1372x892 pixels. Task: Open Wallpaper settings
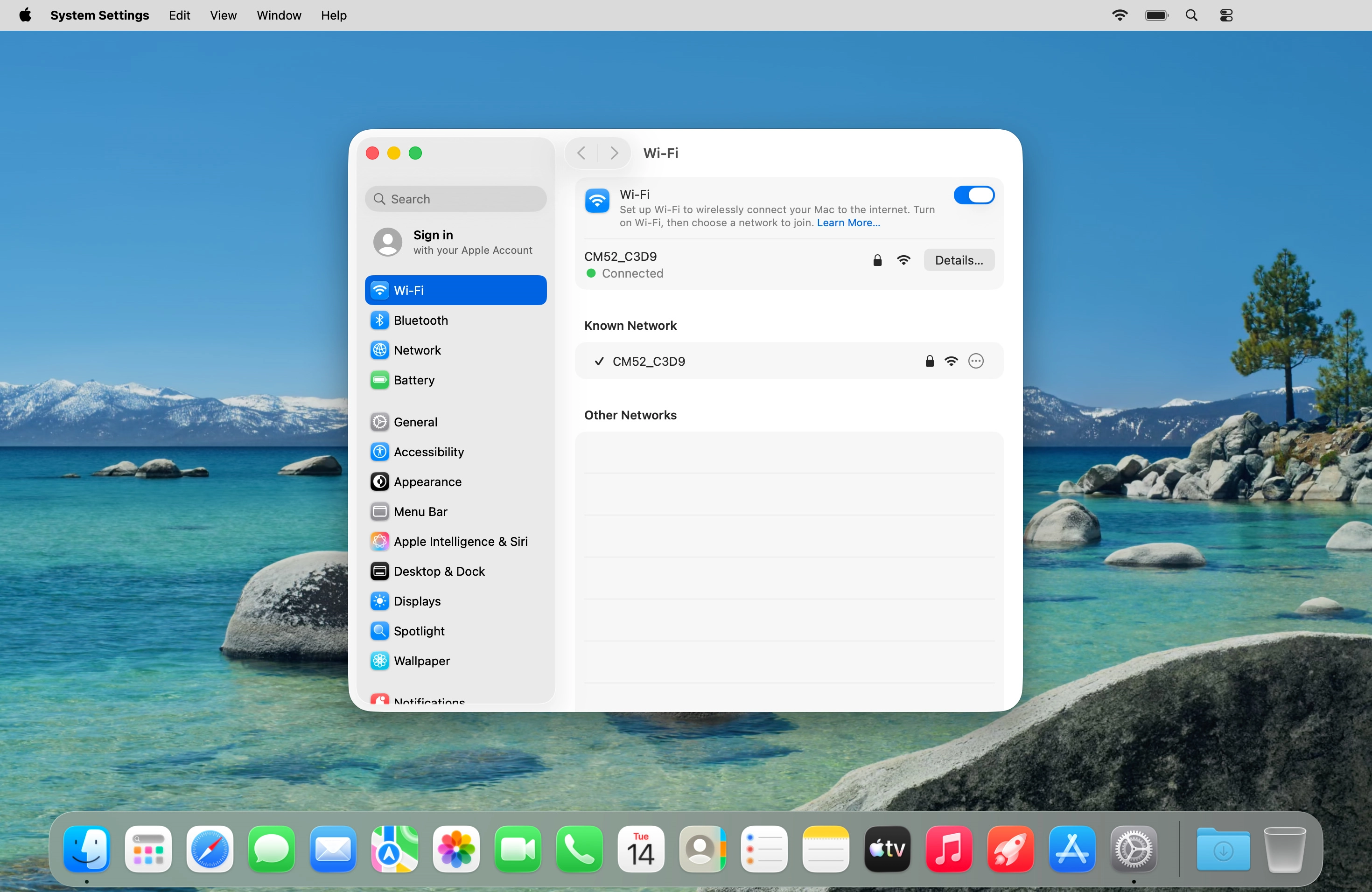tap(422, 661)
